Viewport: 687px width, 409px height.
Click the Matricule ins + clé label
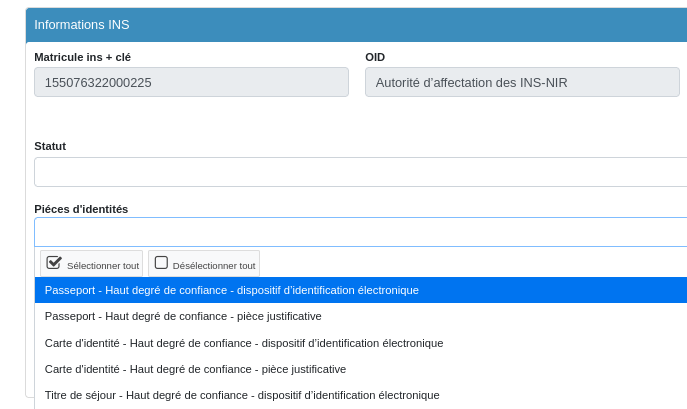(x=82, y=57)
